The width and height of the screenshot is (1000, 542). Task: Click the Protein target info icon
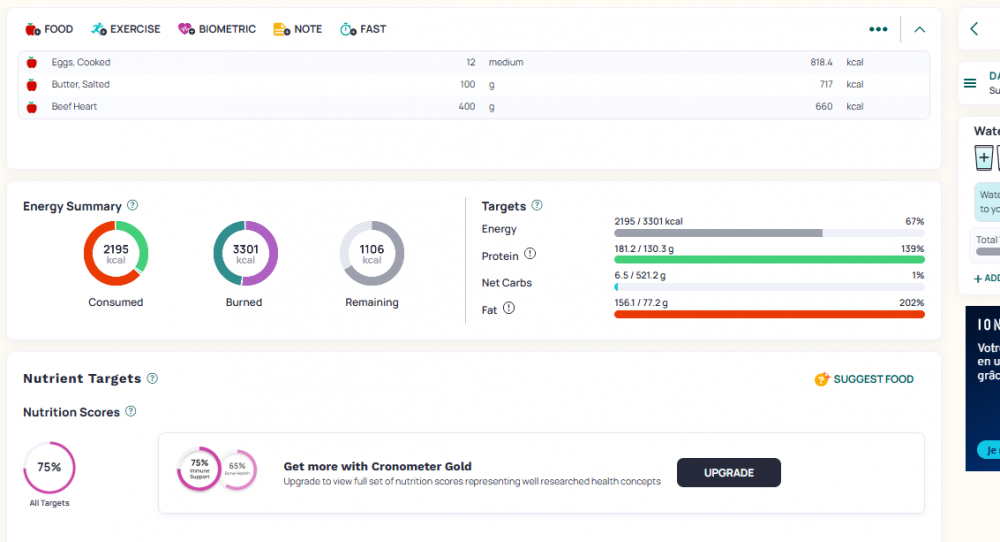coord(530,254)
